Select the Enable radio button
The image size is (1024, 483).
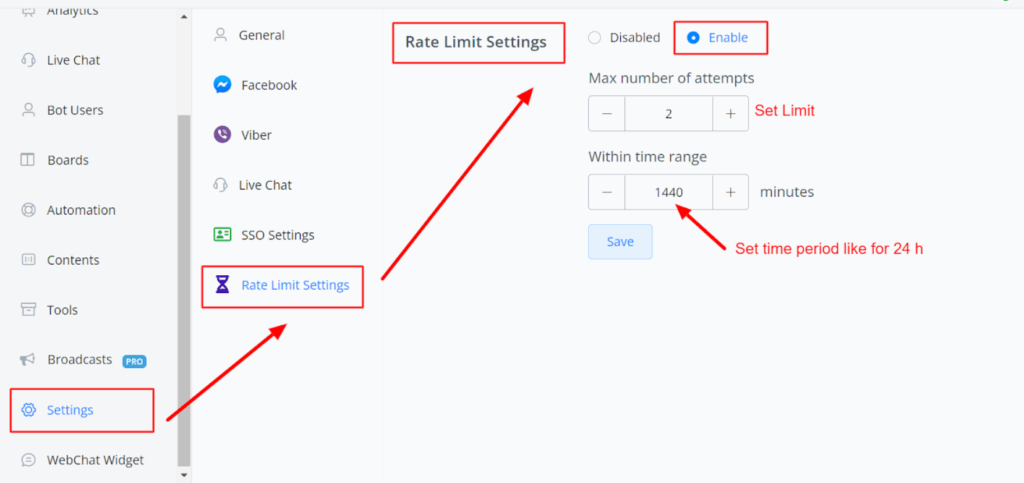(693, 38)
